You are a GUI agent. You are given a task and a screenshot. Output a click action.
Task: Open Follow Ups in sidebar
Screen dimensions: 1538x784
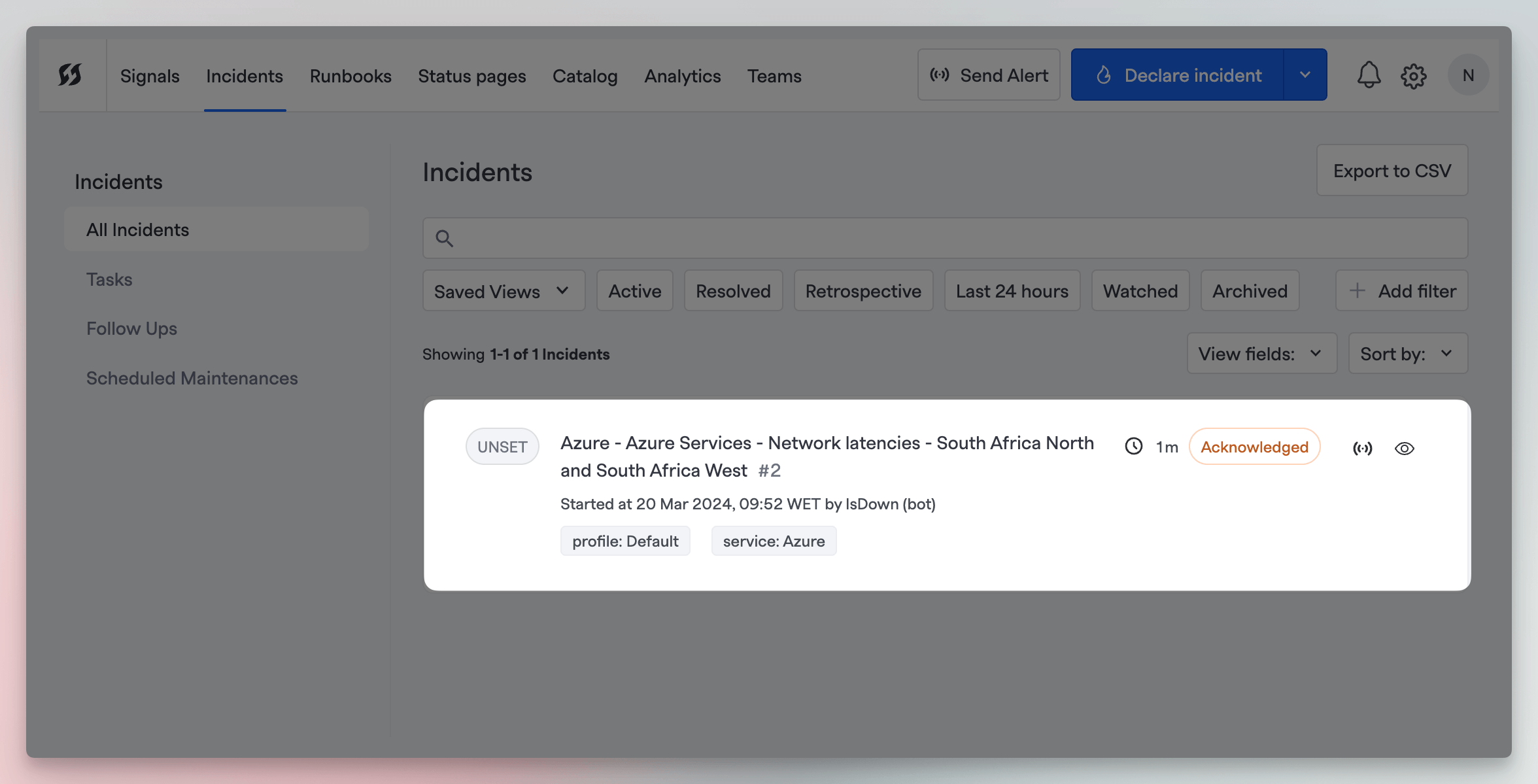click(131, 328)
